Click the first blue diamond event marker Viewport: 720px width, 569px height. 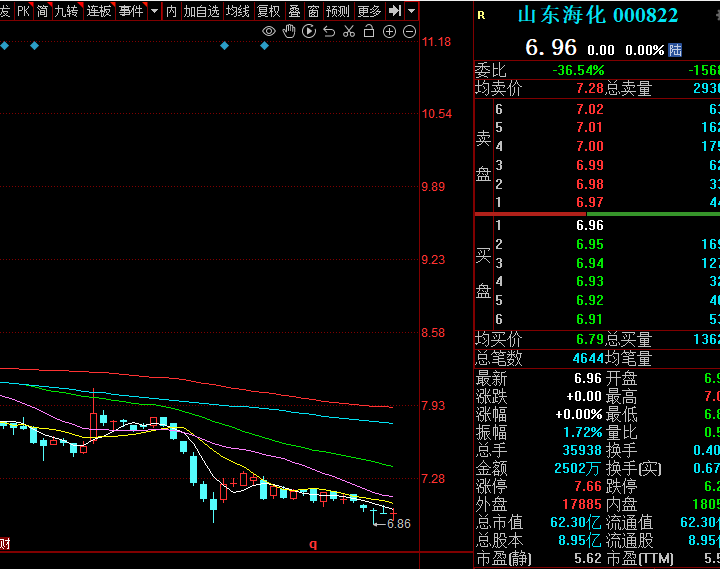5,45
